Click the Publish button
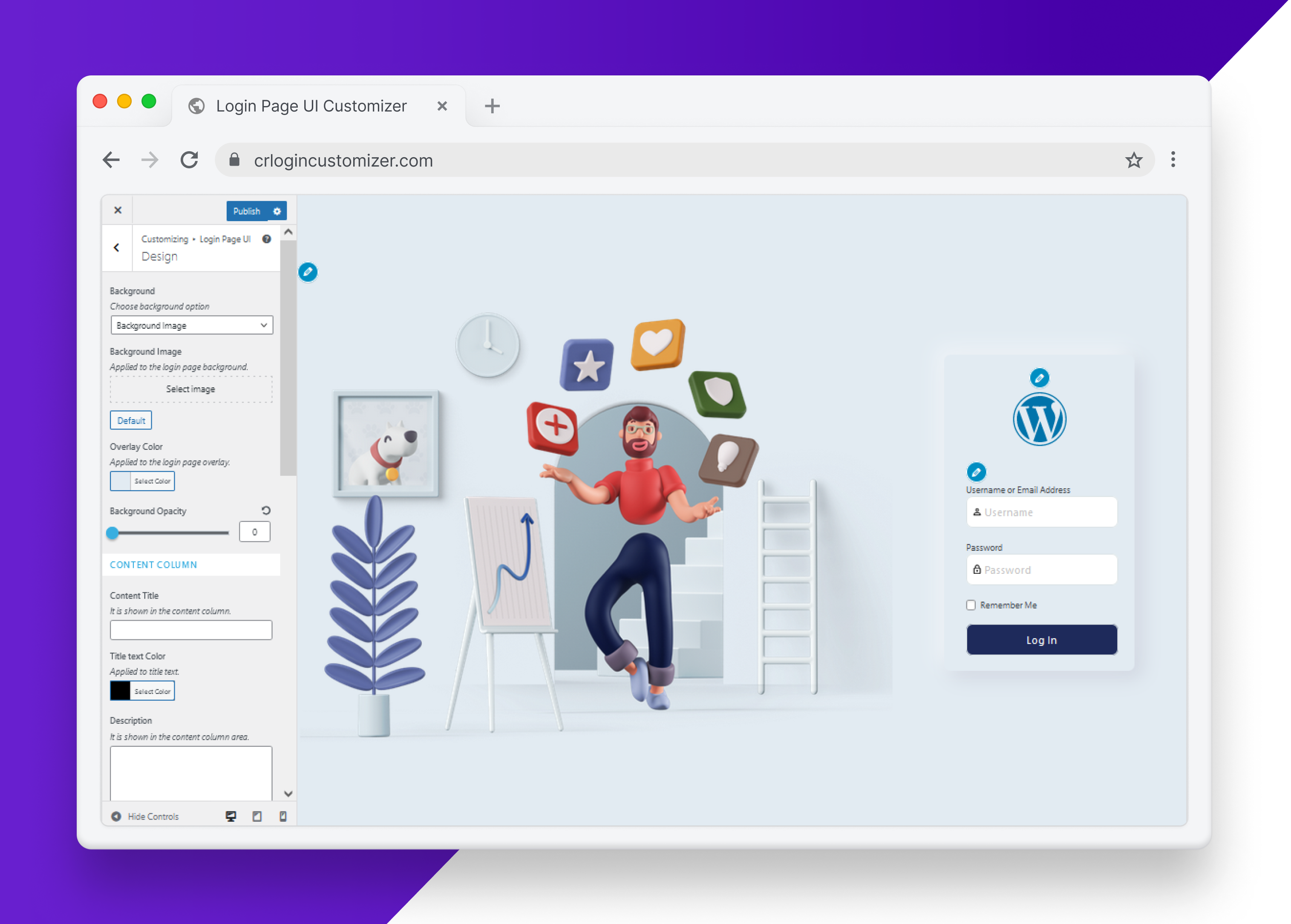The width and height of the screenshot is (1291, 924). tap(246, 211)
